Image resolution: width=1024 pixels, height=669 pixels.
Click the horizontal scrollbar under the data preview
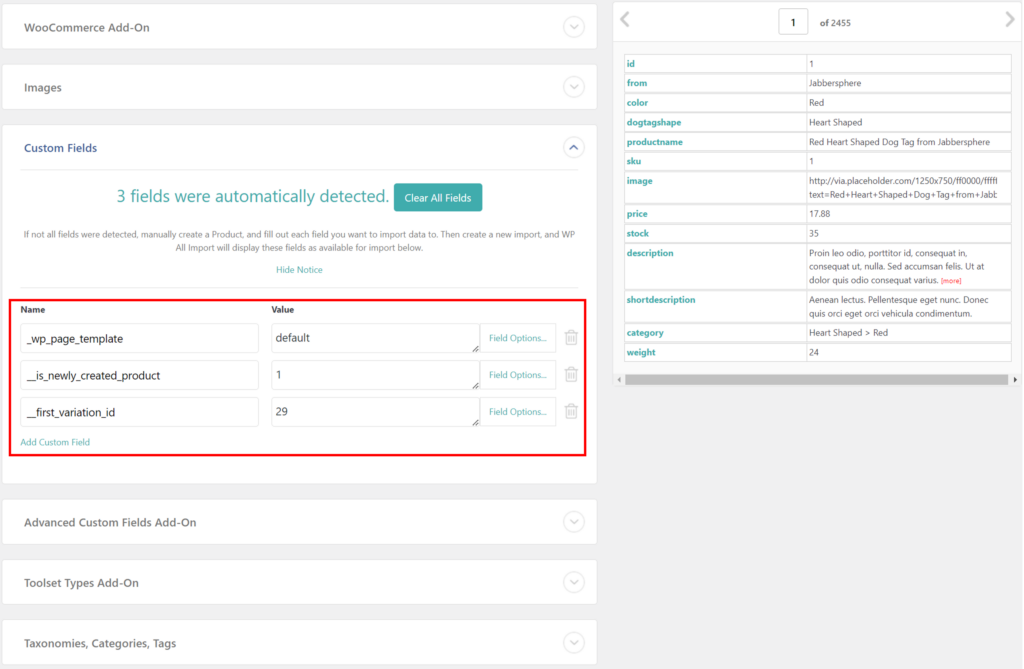pos(815,380)
